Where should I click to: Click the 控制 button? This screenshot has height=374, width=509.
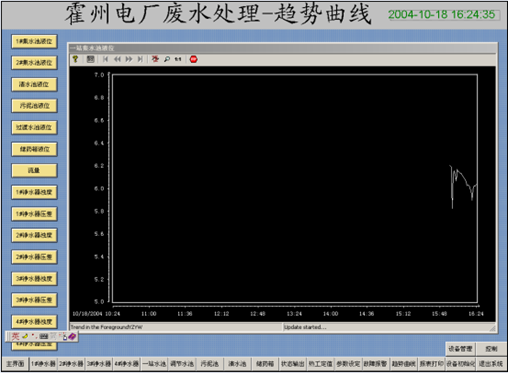click(x=491, y=349)
